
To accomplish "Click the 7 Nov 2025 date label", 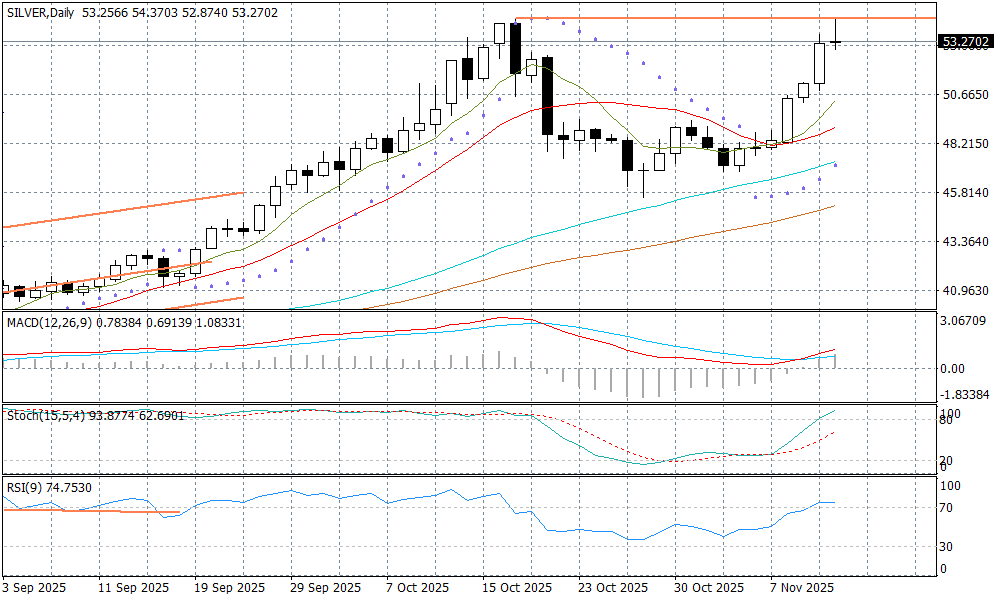I will [x=803, y=587].
